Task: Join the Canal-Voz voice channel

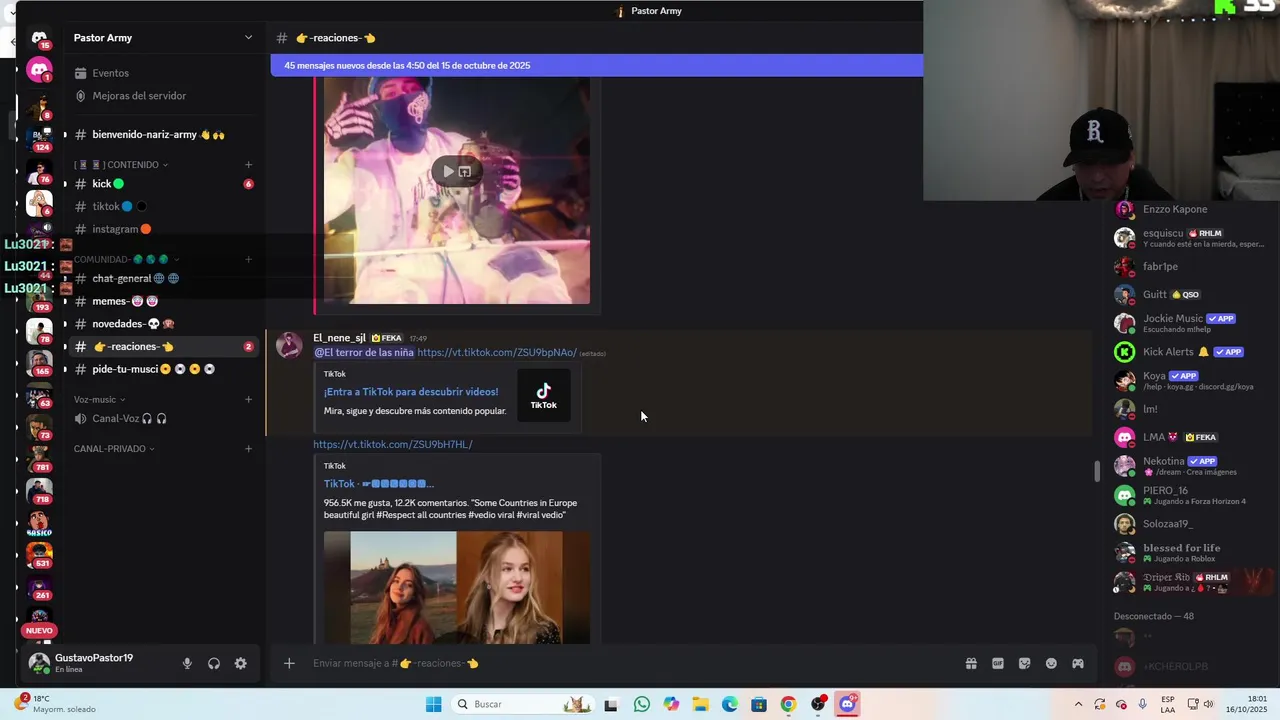Action: pos(164,418)
